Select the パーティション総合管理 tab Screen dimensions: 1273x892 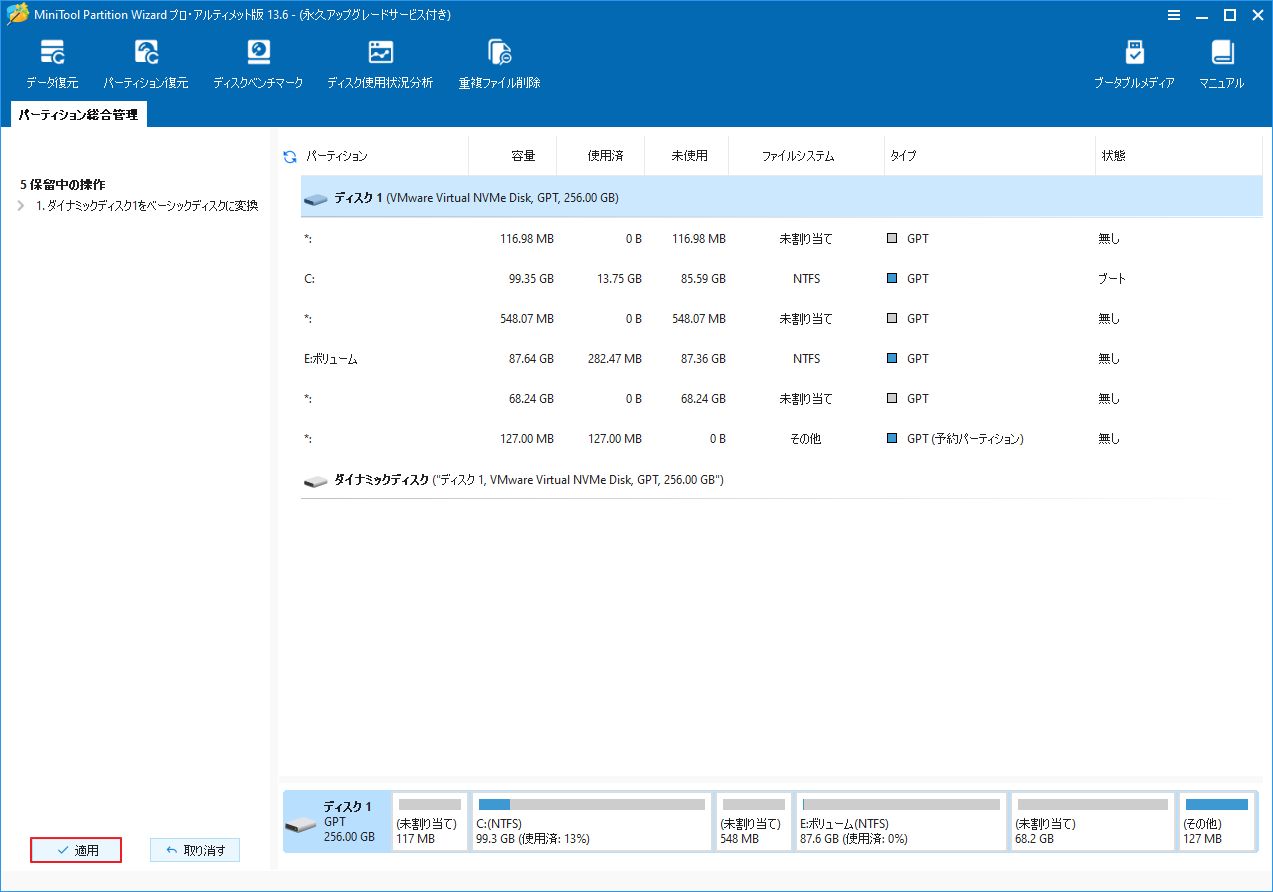(78, 115)
